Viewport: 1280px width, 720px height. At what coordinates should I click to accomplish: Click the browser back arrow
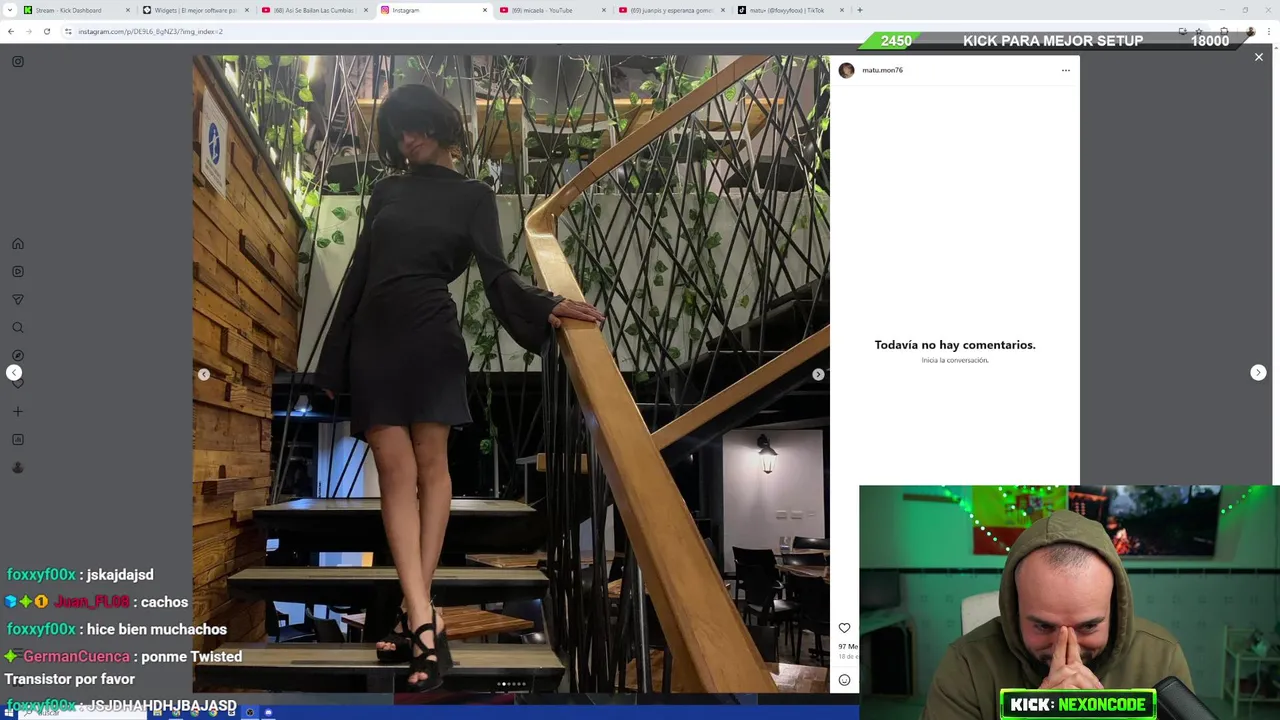click(11, 31)
